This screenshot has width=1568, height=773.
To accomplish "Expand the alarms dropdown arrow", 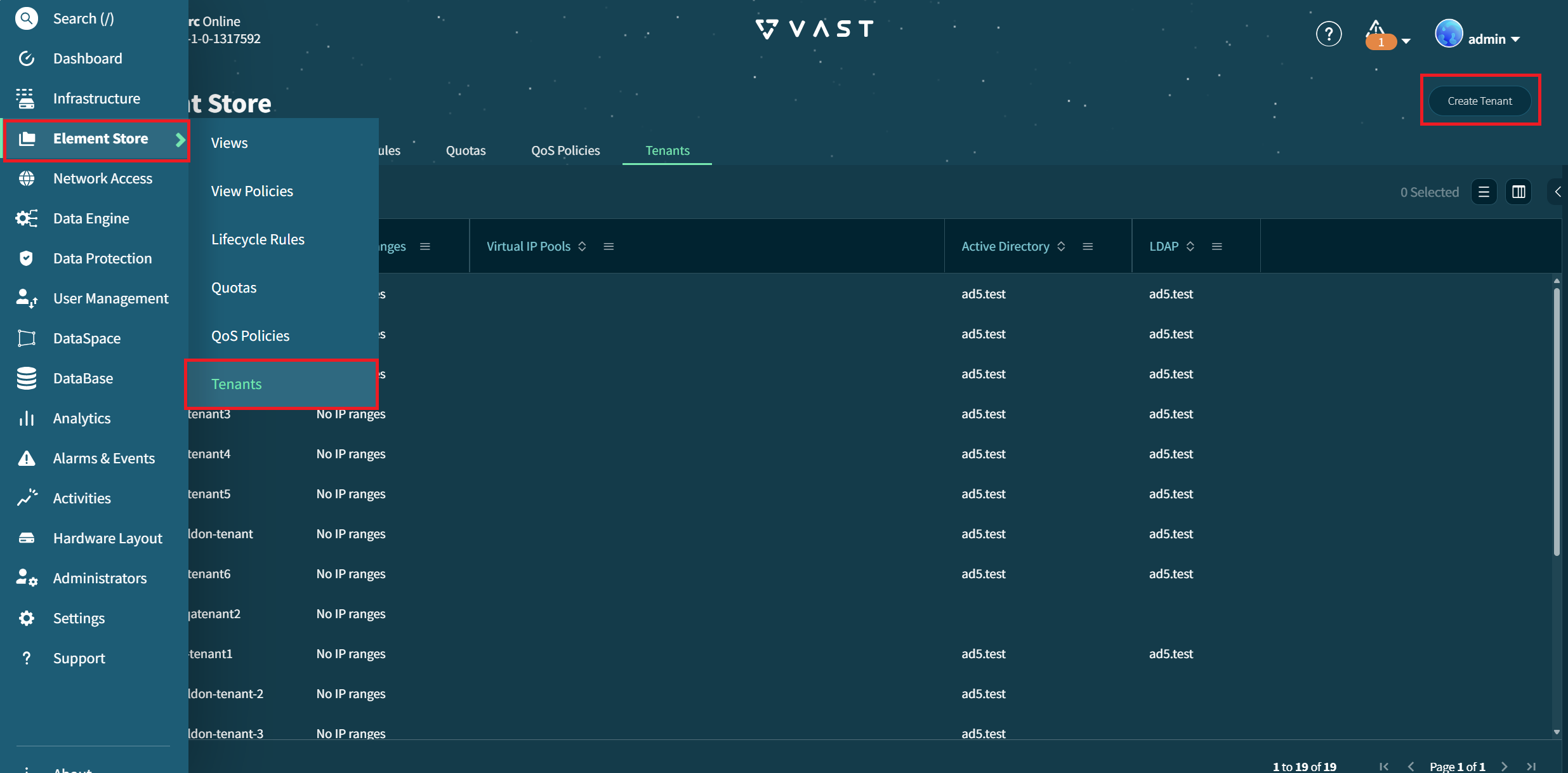I will pyautogui.click(x=1406, y=41).
